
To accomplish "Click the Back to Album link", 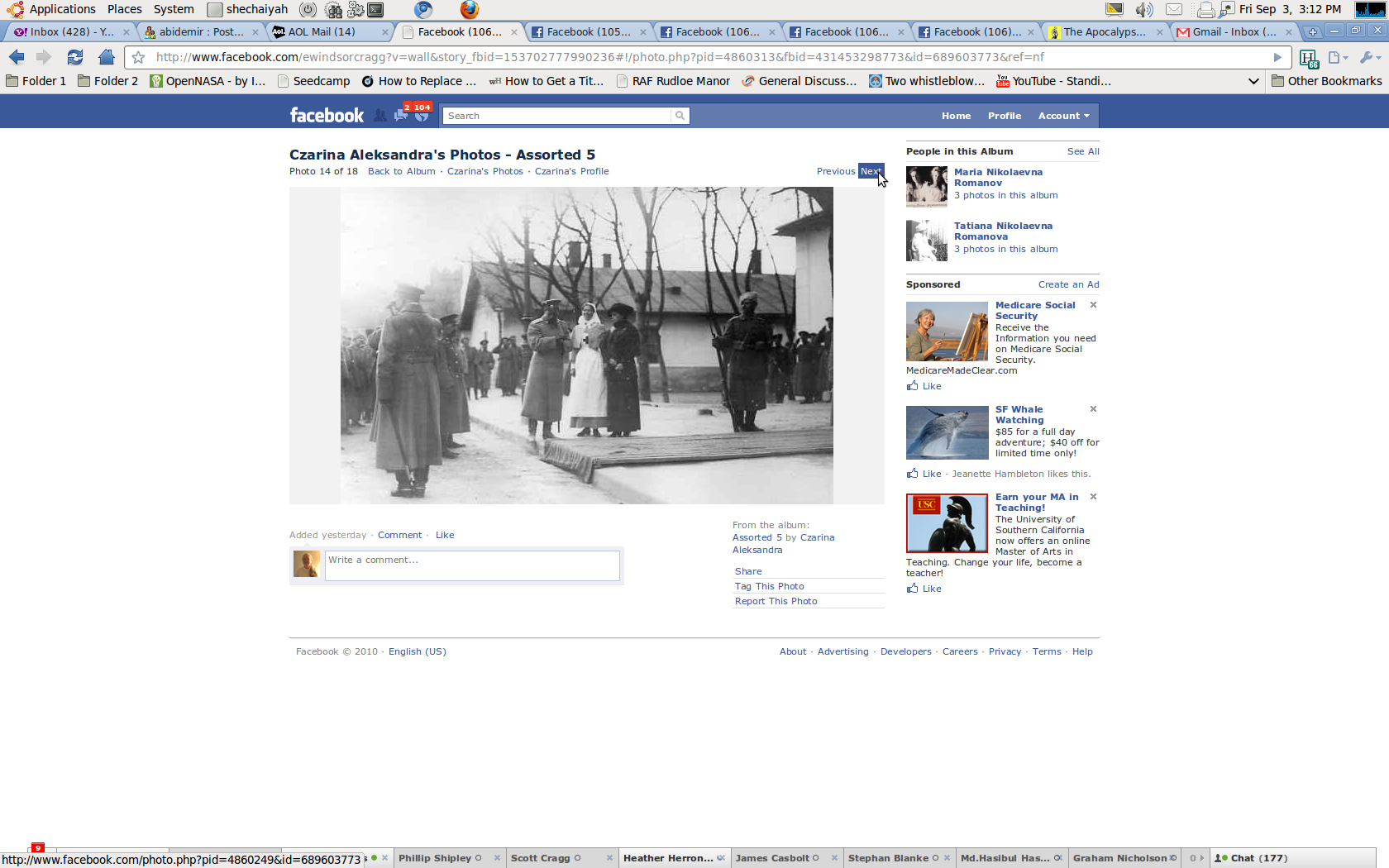I will (x=401, y=171).
